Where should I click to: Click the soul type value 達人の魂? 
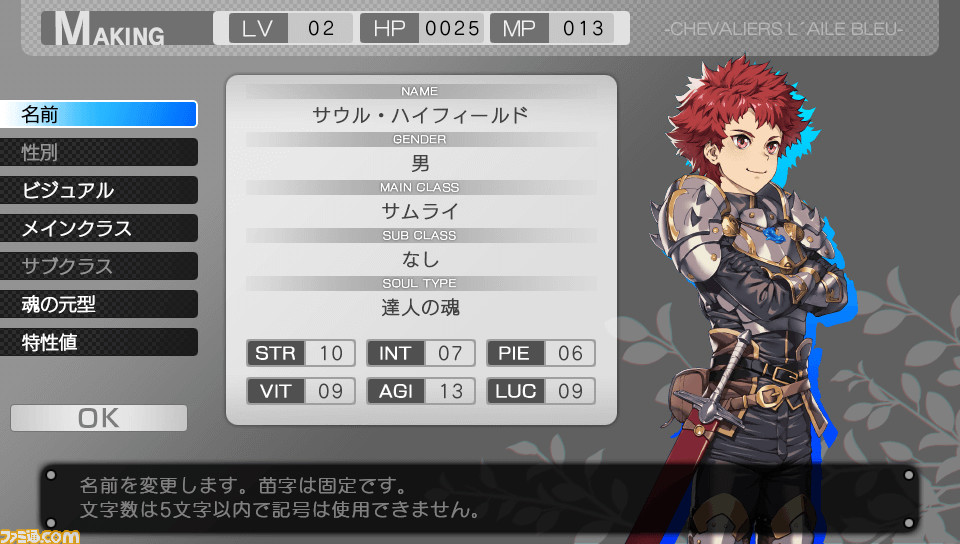[420, 307]
